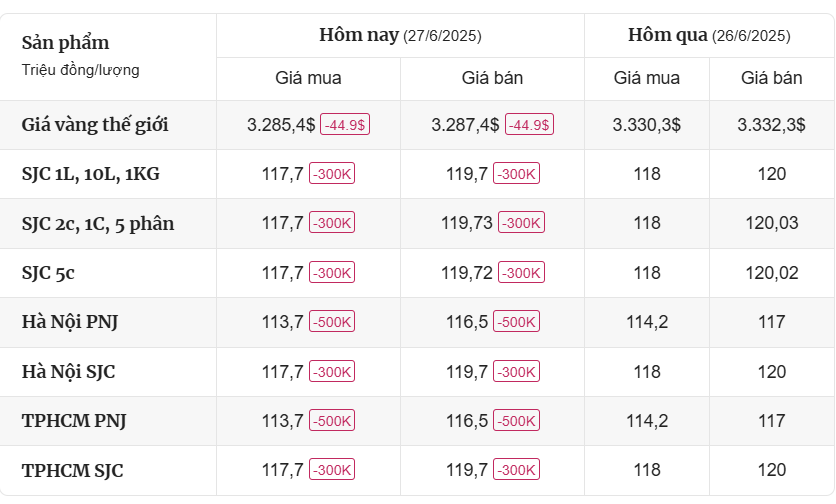This screenshot has height=504, width=836.
Task: Click the -44.9$ badge beside world gold buy price
Action: point(344,125)
